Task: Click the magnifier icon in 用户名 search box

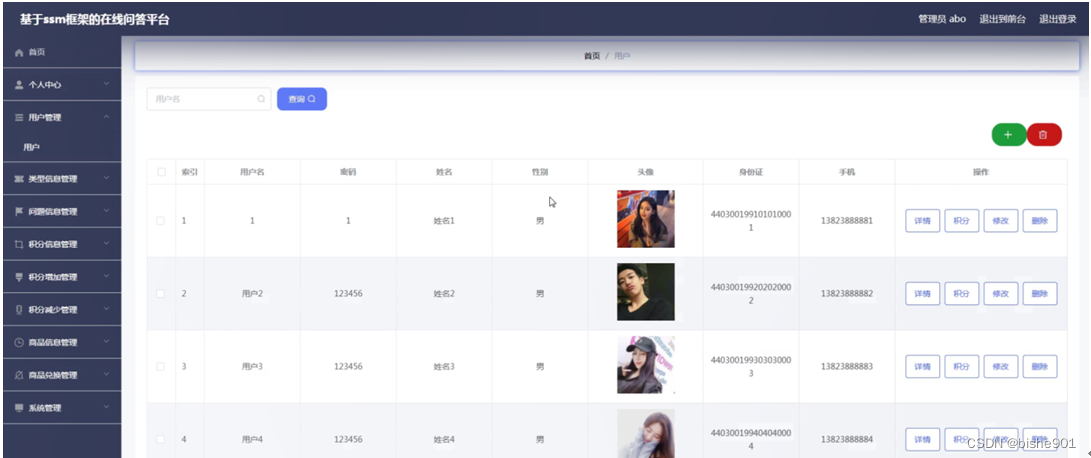Action: [261, 99]
